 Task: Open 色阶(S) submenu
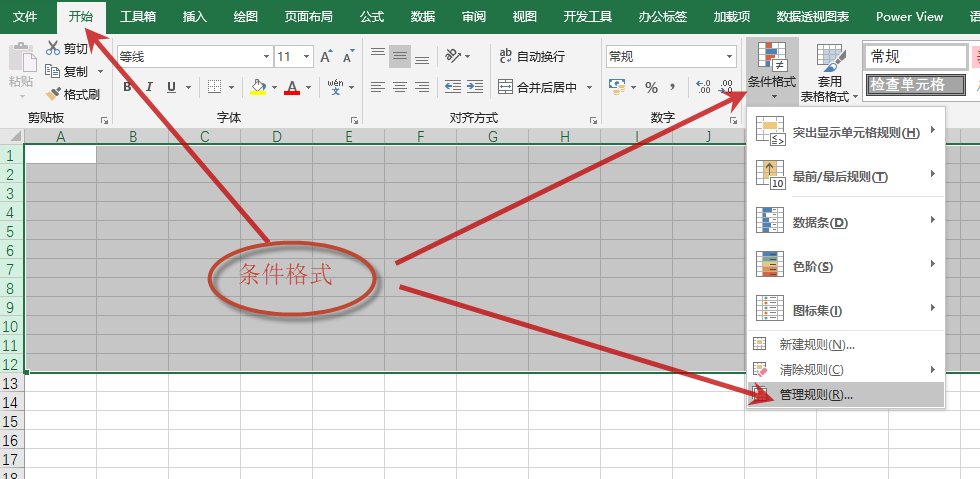coord(846,265)
